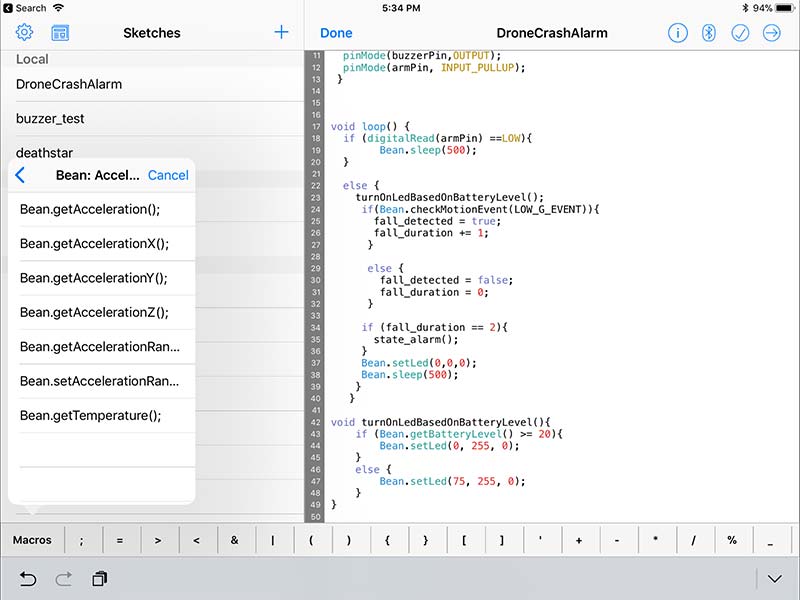Image resolution: width=800 pixels, height=600 pixels.
Task: Click line number 50 in gutter
Action: 316,516
